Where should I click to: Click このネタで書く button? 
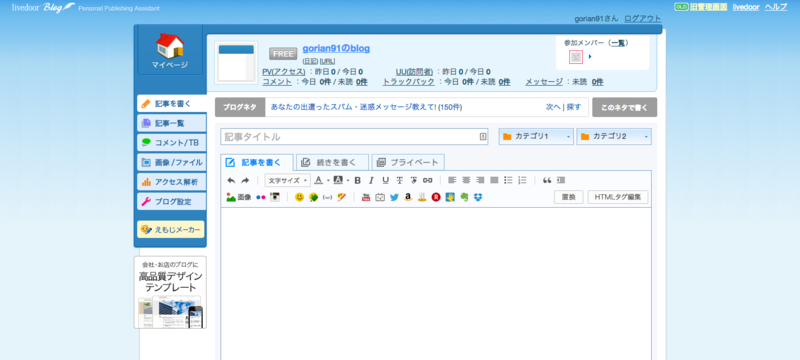624,108
